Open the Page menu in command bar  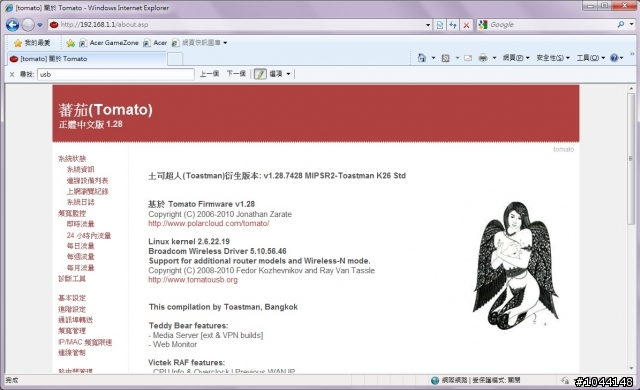tap(516, 58)
